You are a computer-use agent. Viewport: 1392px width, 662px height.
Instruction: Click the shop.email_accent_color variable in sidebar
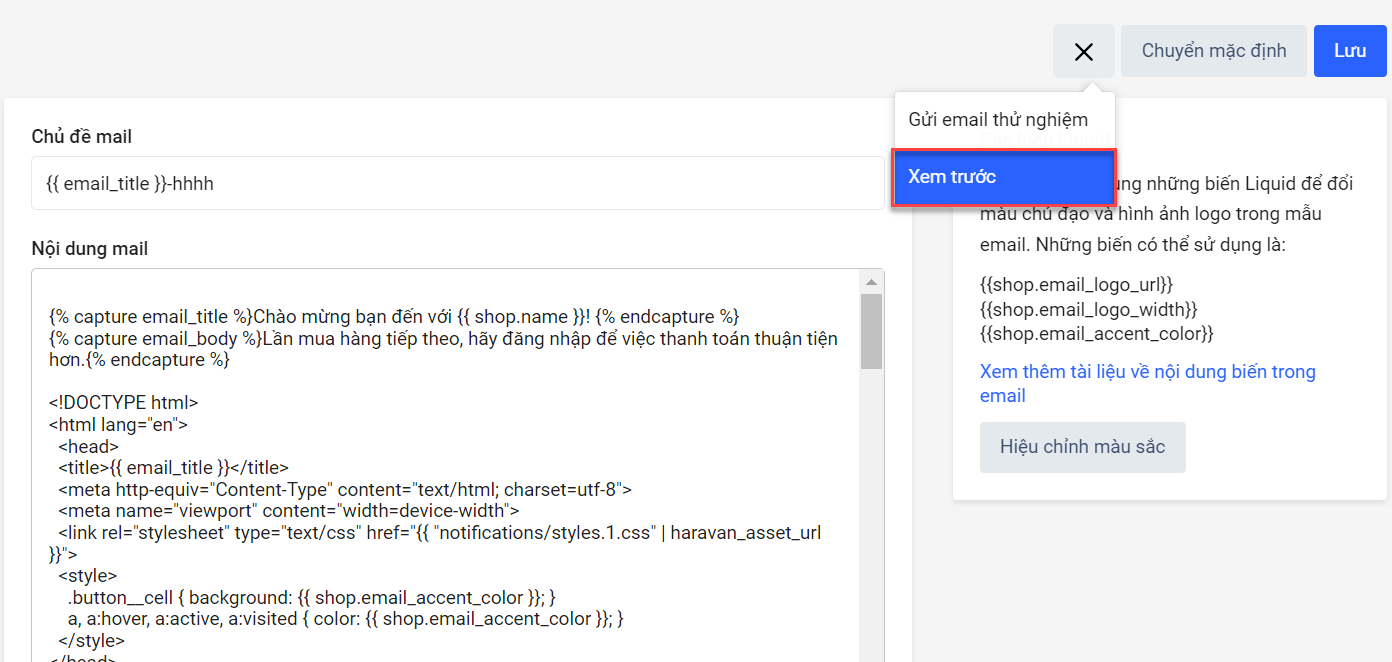[1096, 333]
